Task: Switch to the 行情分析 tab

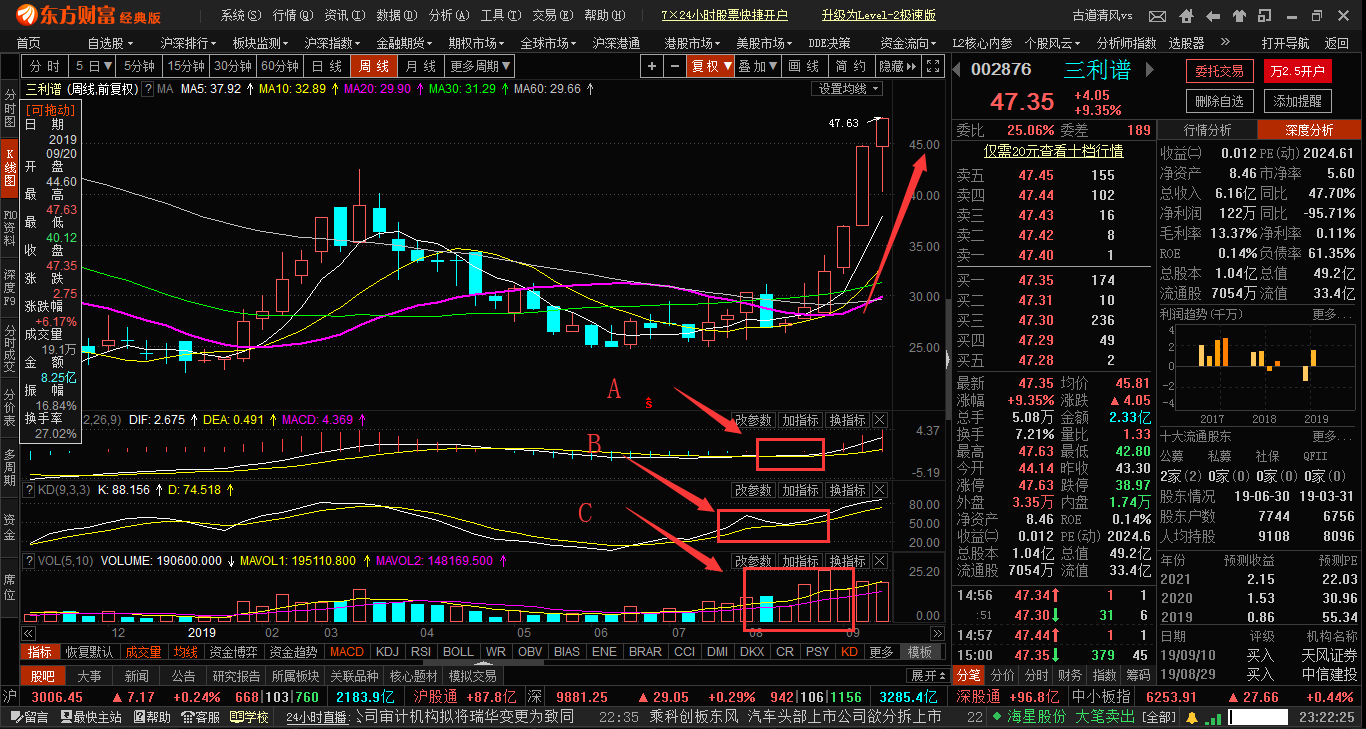Action: point(1207,130)
